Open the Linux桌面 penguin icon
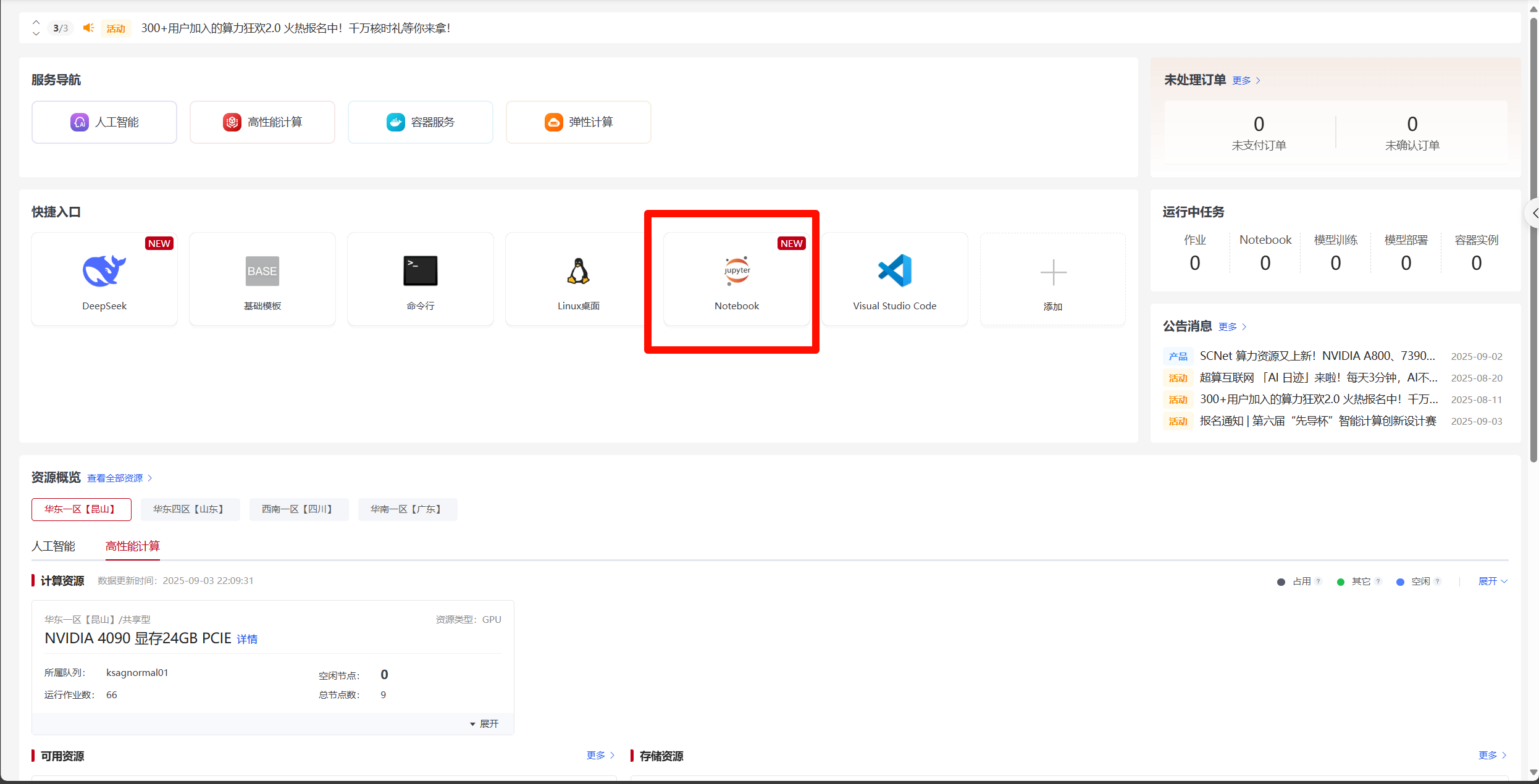Viewport: 1539px width, 784px height. pos(579,271)
